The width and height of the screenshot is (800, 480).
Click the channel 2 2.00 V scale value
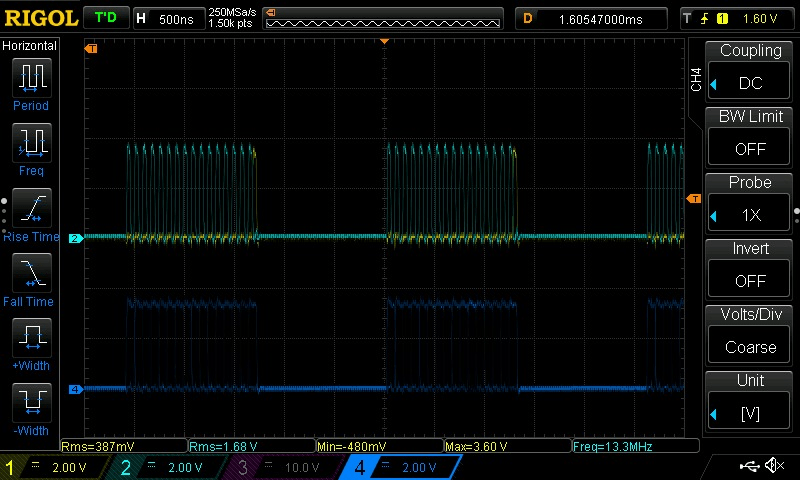(x=185, y=467)
